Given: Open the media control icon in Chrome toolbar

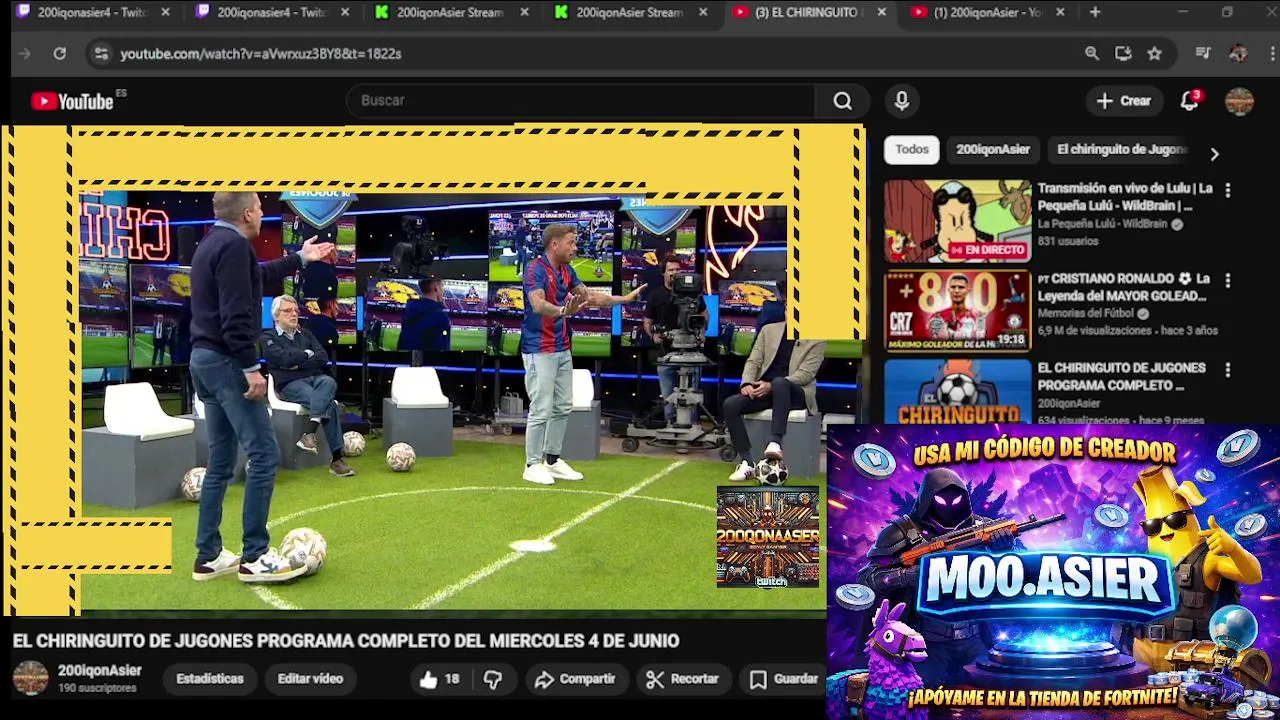Looking at the screenshot, I should tap(1204, 53).
